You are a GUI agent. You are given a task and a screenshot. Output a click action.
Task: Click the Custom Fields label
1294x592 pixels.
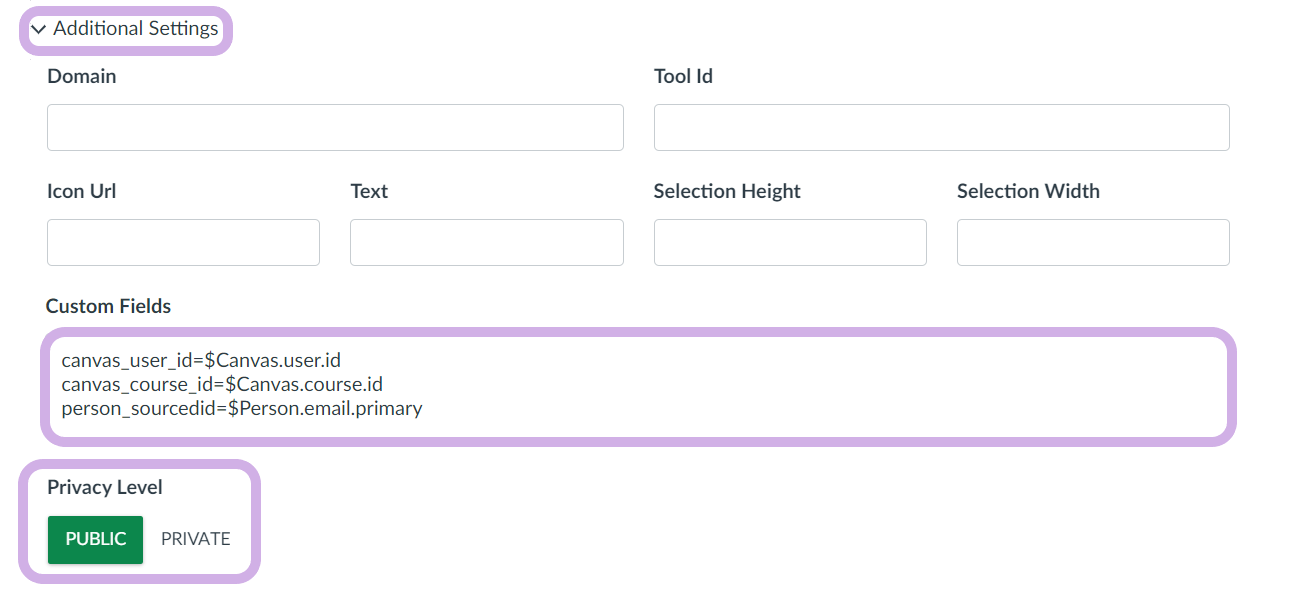pyautogui.click(x=109, y=307)
